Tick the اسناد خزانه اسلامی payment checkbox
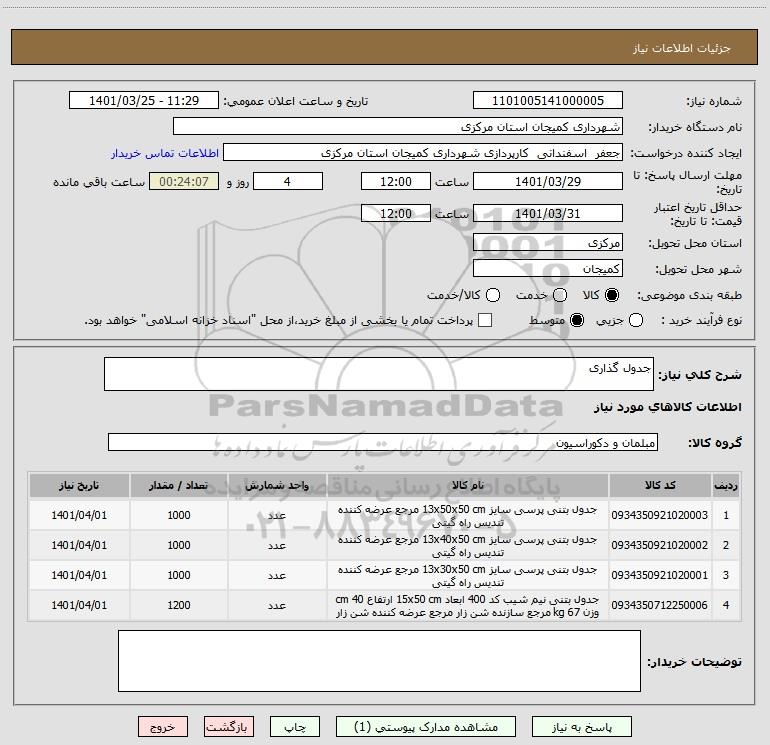This screenshot has height=745, width=770. coord(485,320)
